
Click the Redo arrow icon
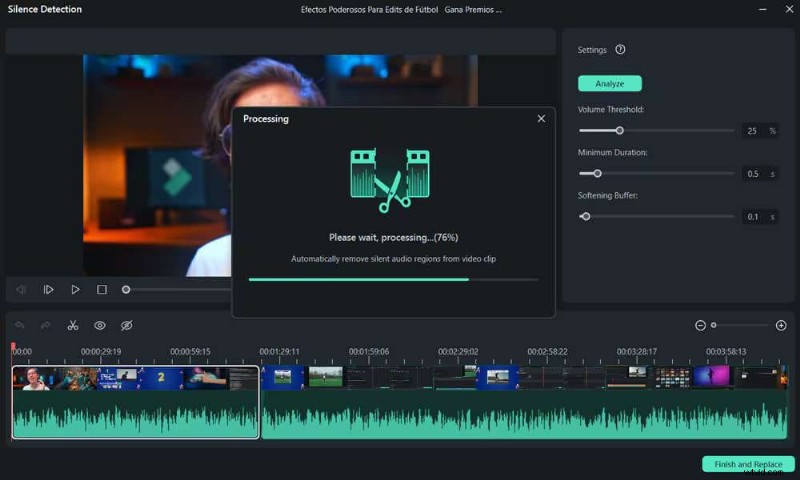[x=46, y=325]
